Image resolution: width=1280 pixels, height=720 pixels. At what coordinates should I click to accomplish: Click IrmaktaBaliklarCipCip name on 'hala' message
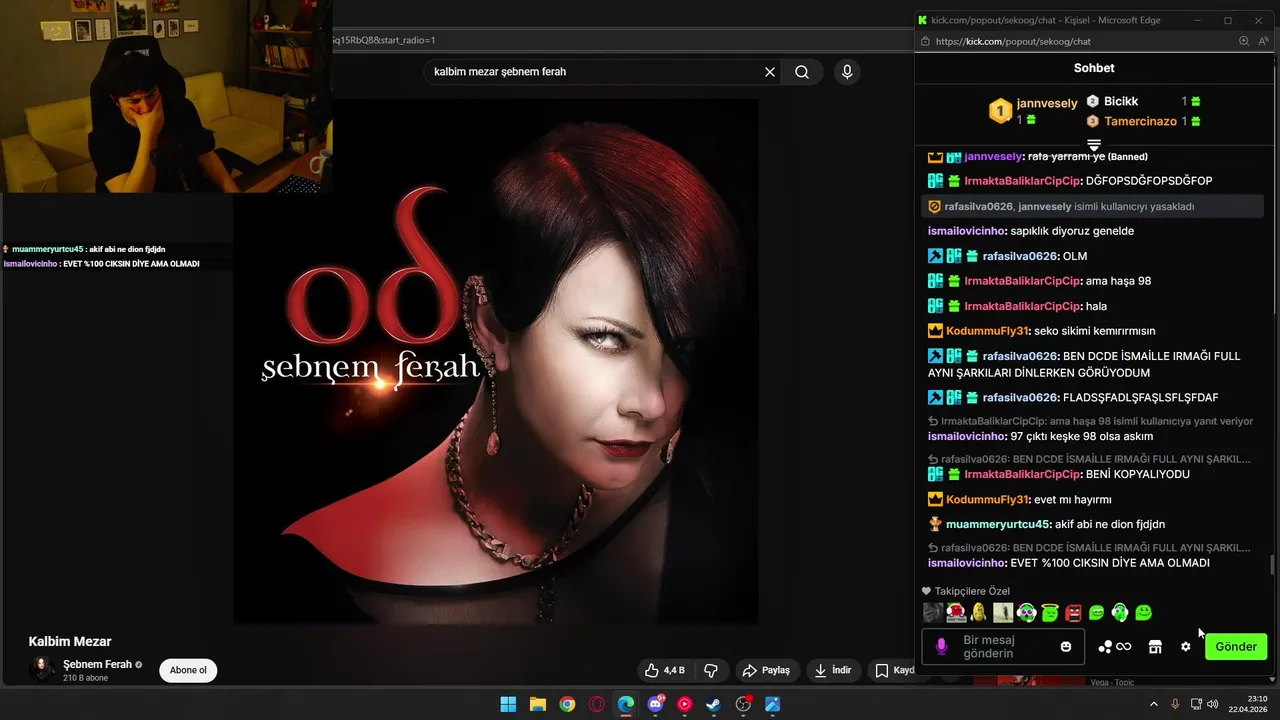click(x=1023, y=306)
